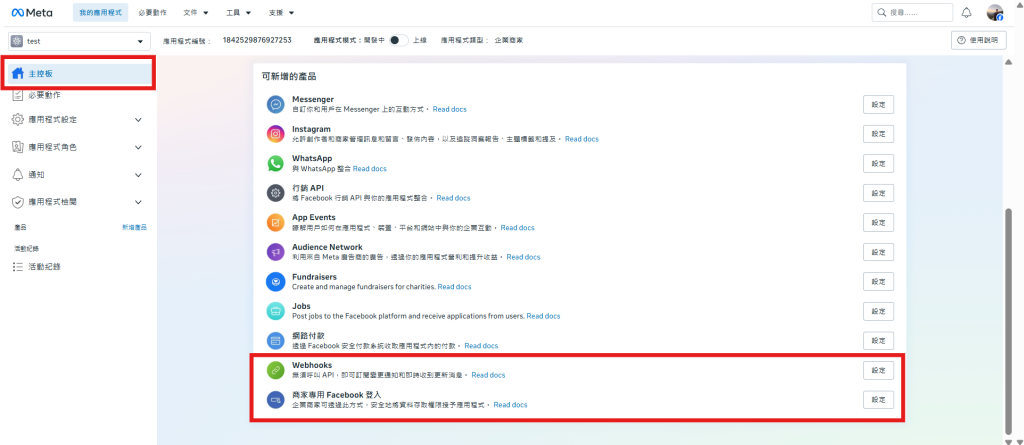The image size is (1024, 445).
Task: Click 設定 button for 商家專用 Facebook 登入
Action: click(878, 400)
